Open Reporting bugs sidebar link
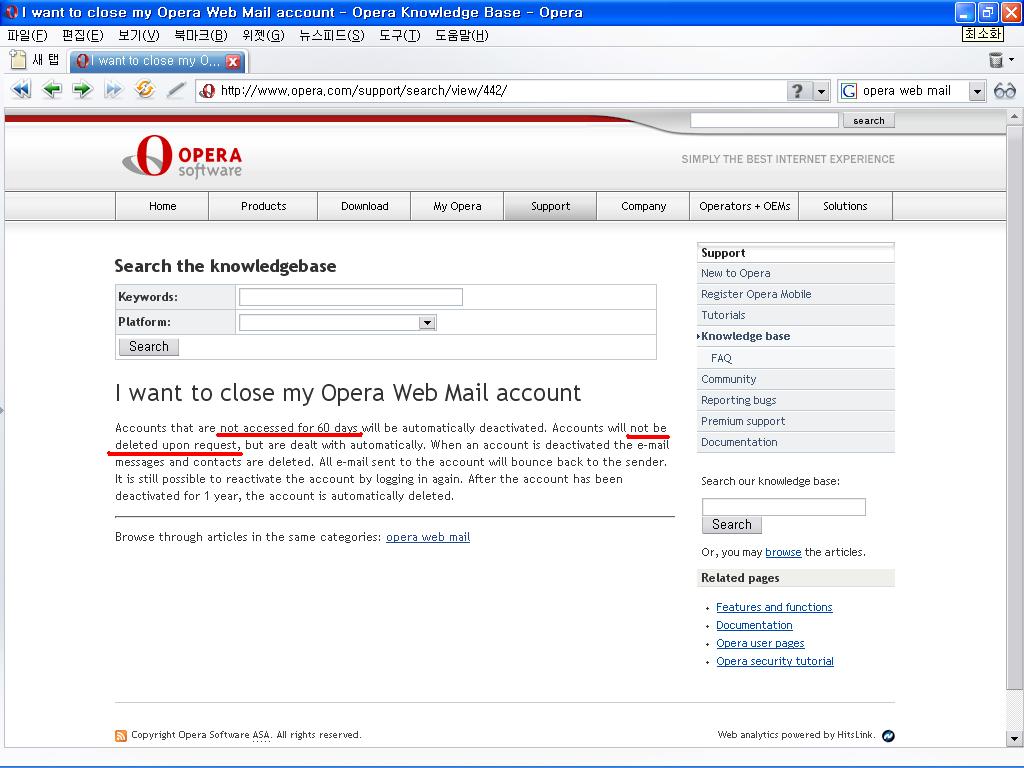This screenshot has height=768, width=1024. pyautogui.click(x=795, y=400)
